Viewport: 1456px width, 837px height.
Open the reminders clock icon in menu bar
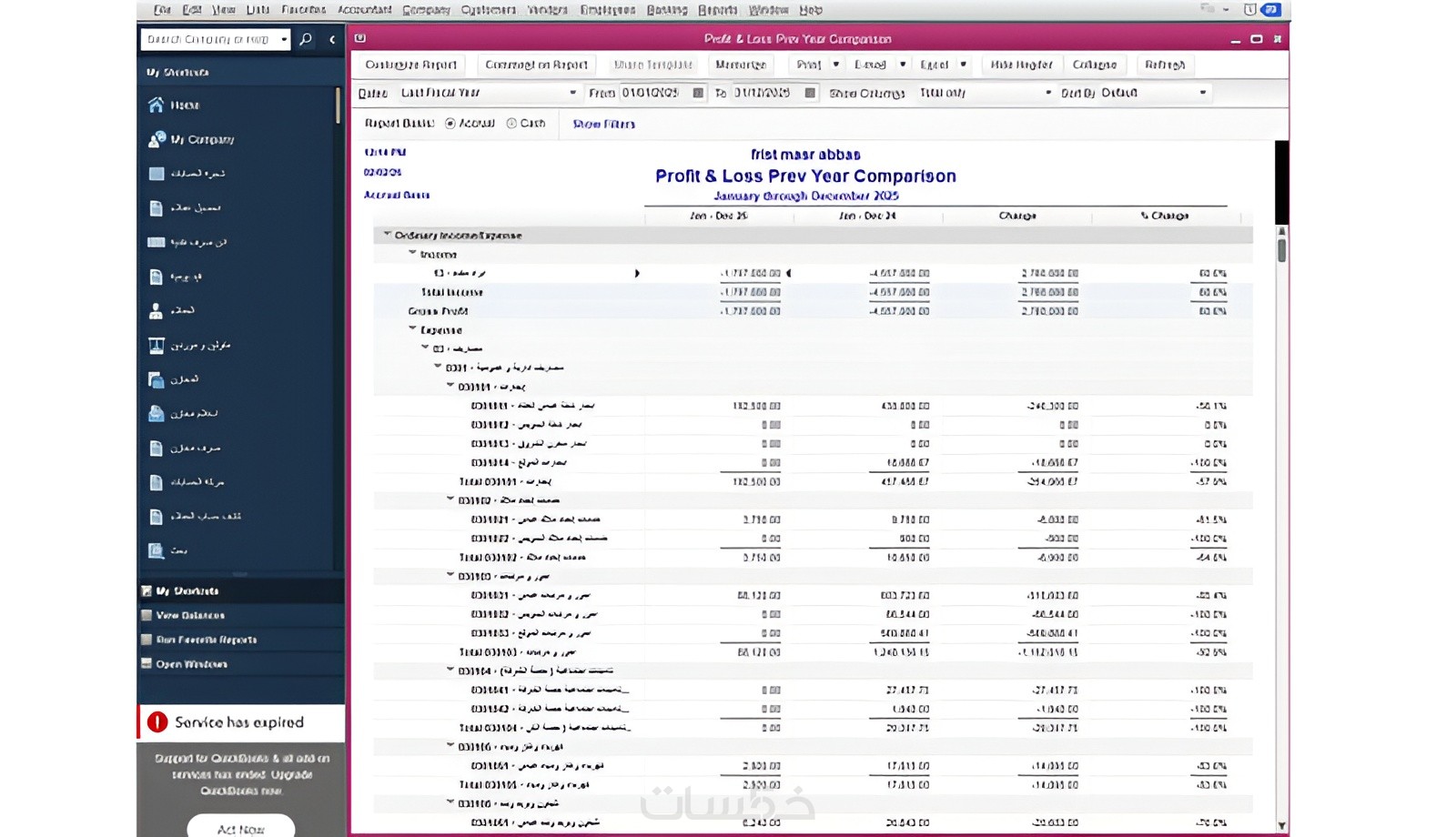(1249, 10)
